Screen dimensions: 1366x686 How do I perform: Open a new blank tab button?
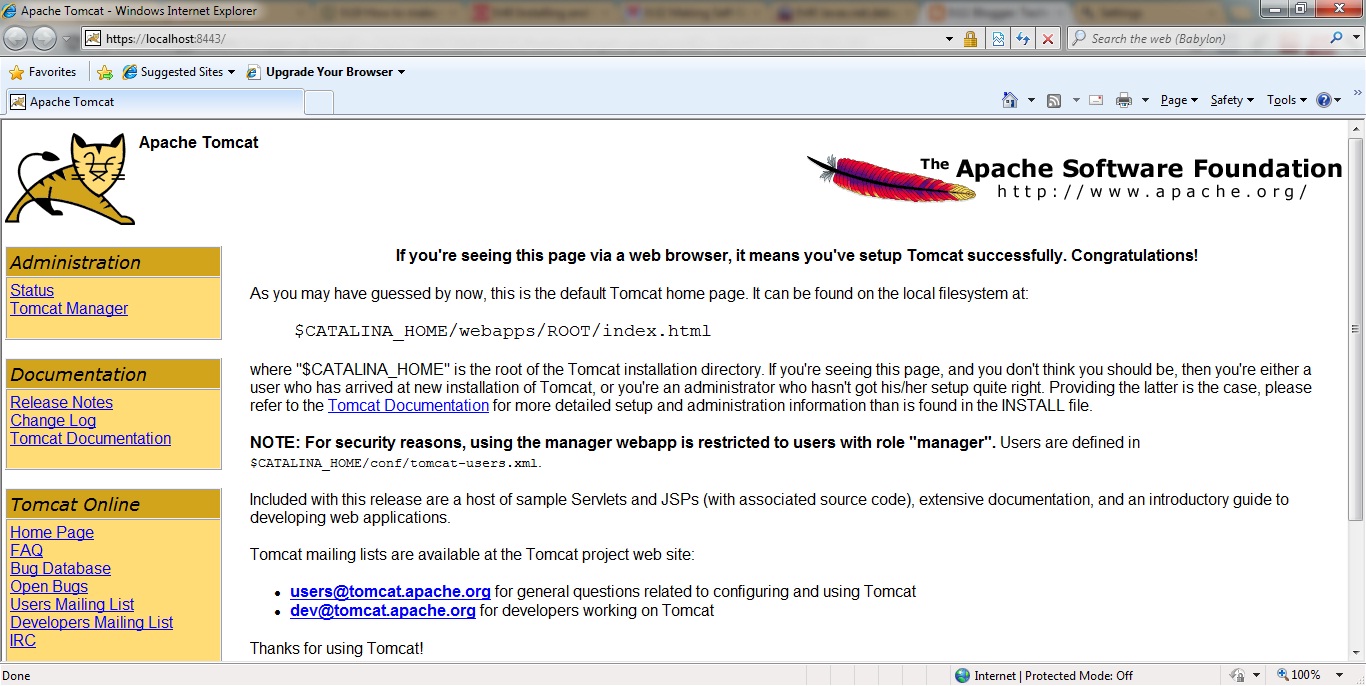[x=318, y=102]
